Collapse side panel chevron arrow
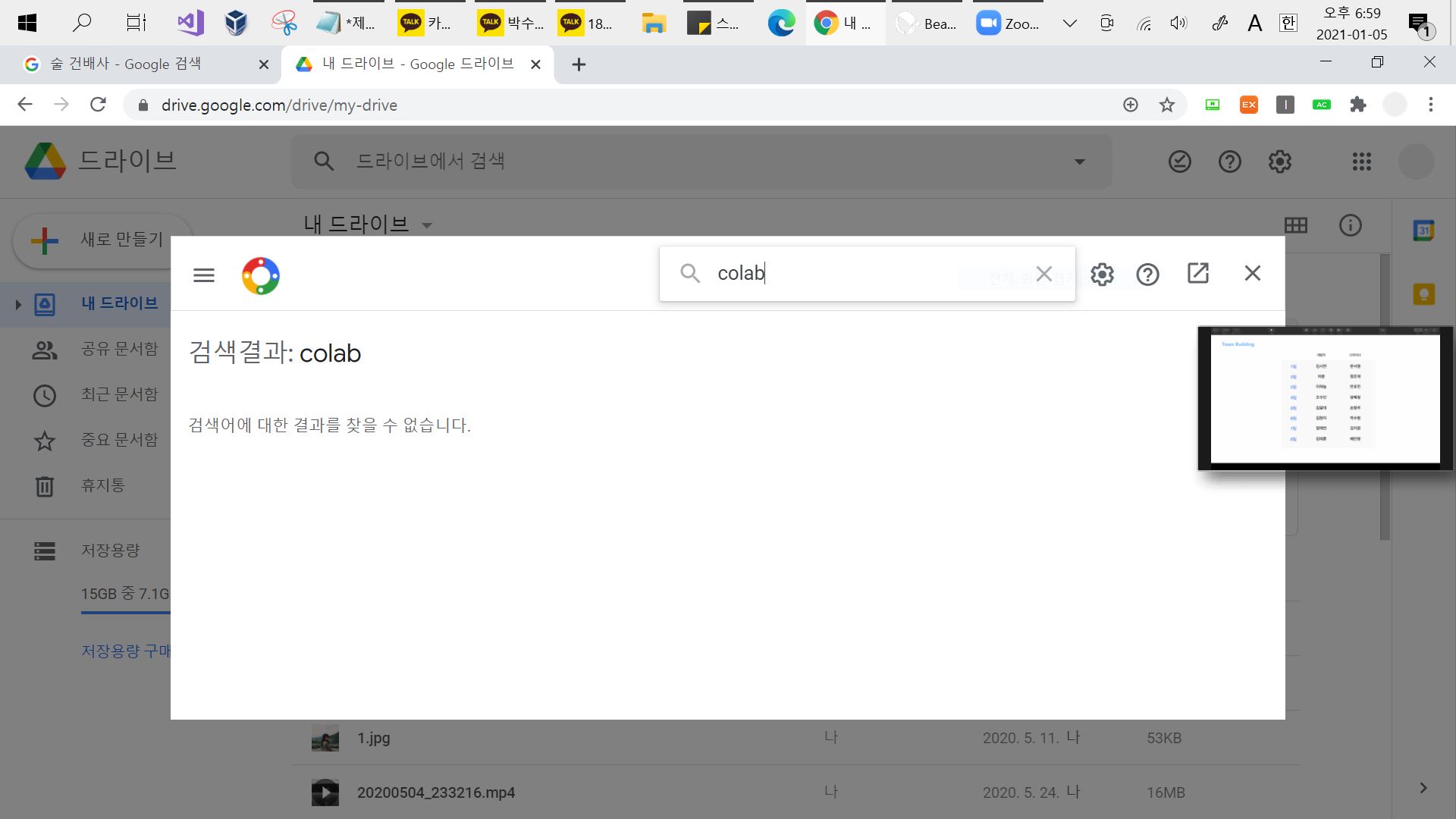Screen dimensions: 1456x819 coord(1423,789)
